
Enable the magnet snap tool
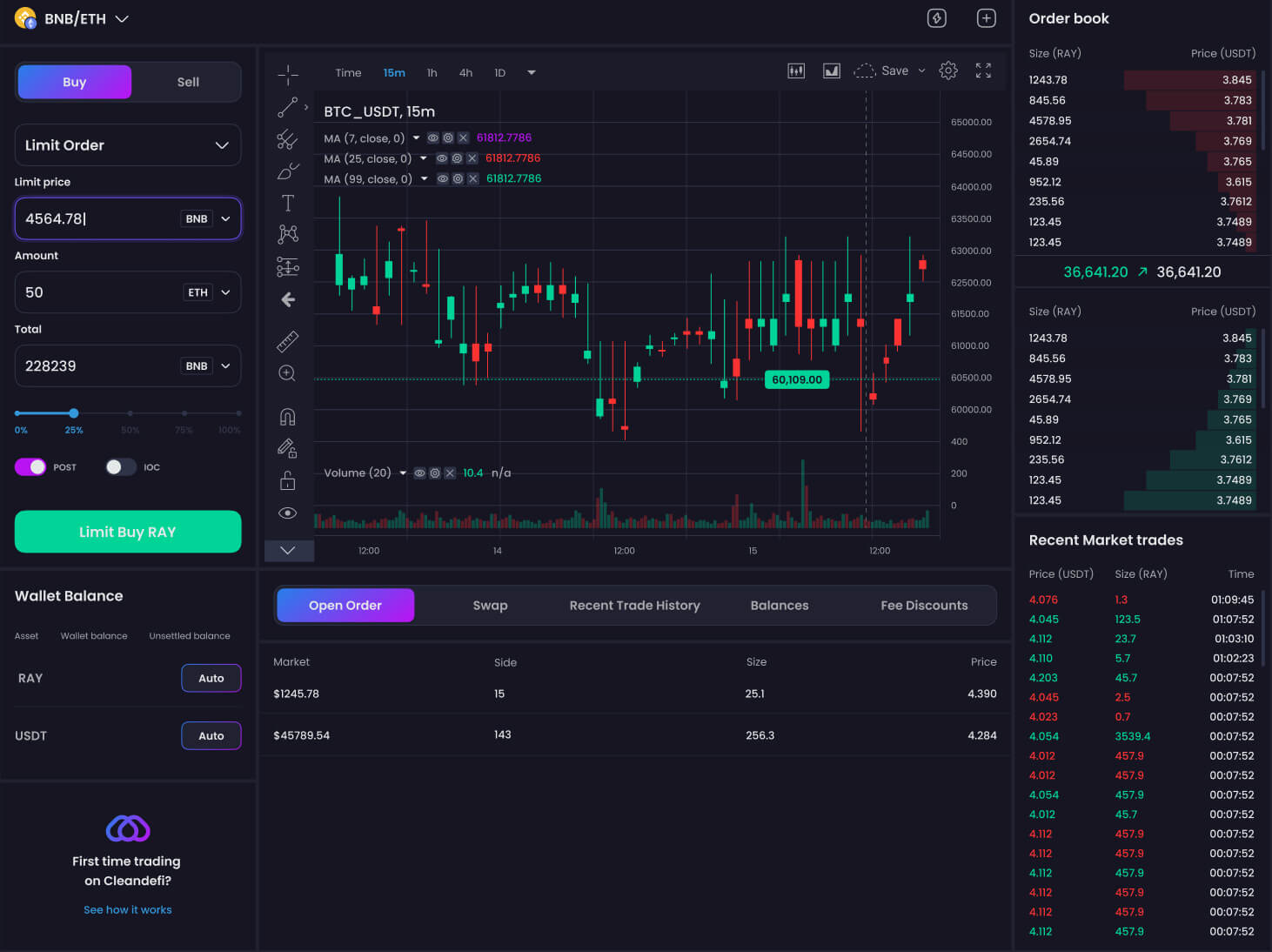[x=287, y=417]
